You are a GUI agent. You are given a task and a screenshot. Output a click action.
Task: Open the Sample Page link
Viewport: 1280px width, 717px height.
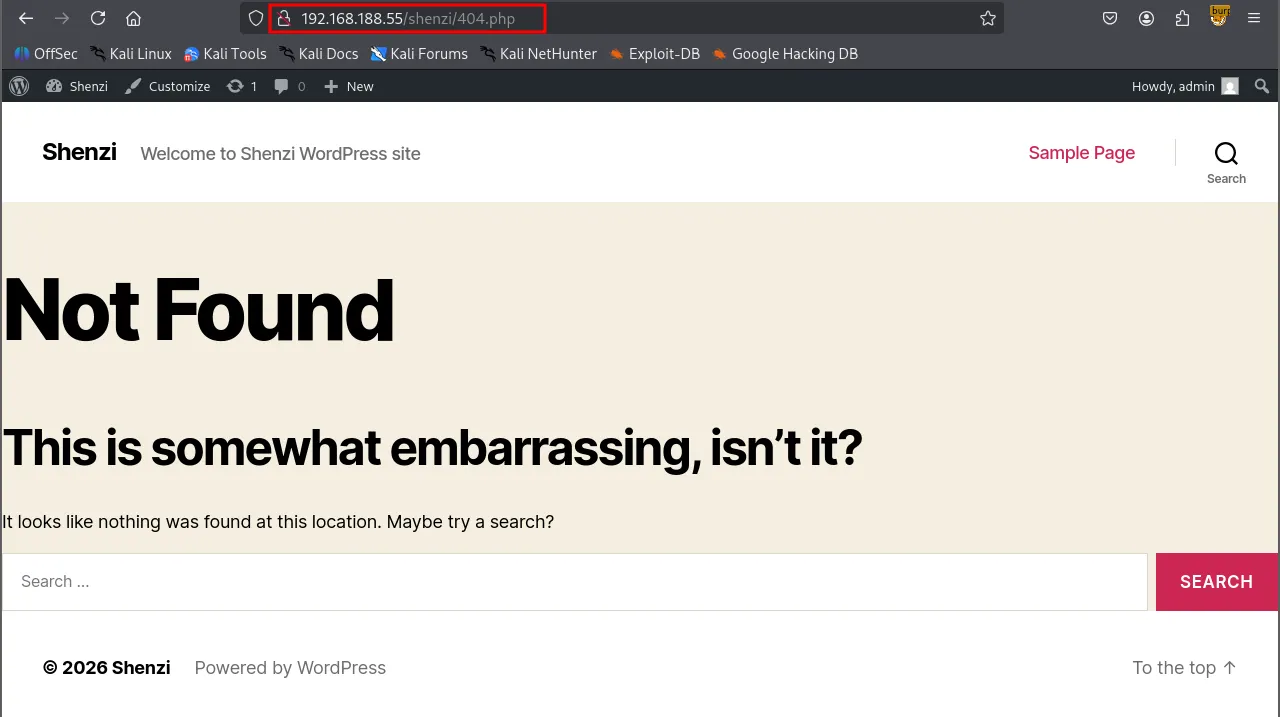coord(1081,153)
